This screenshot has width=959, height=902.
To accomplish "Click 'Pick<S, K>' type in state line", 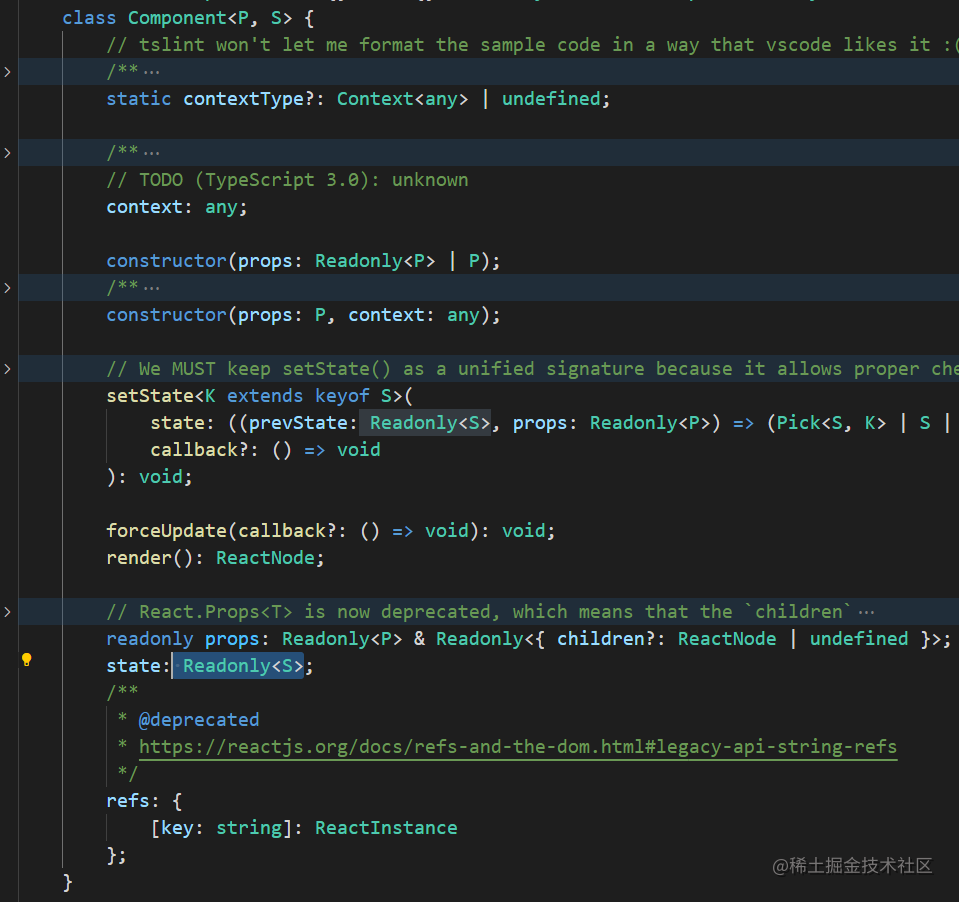I will 832,423.
